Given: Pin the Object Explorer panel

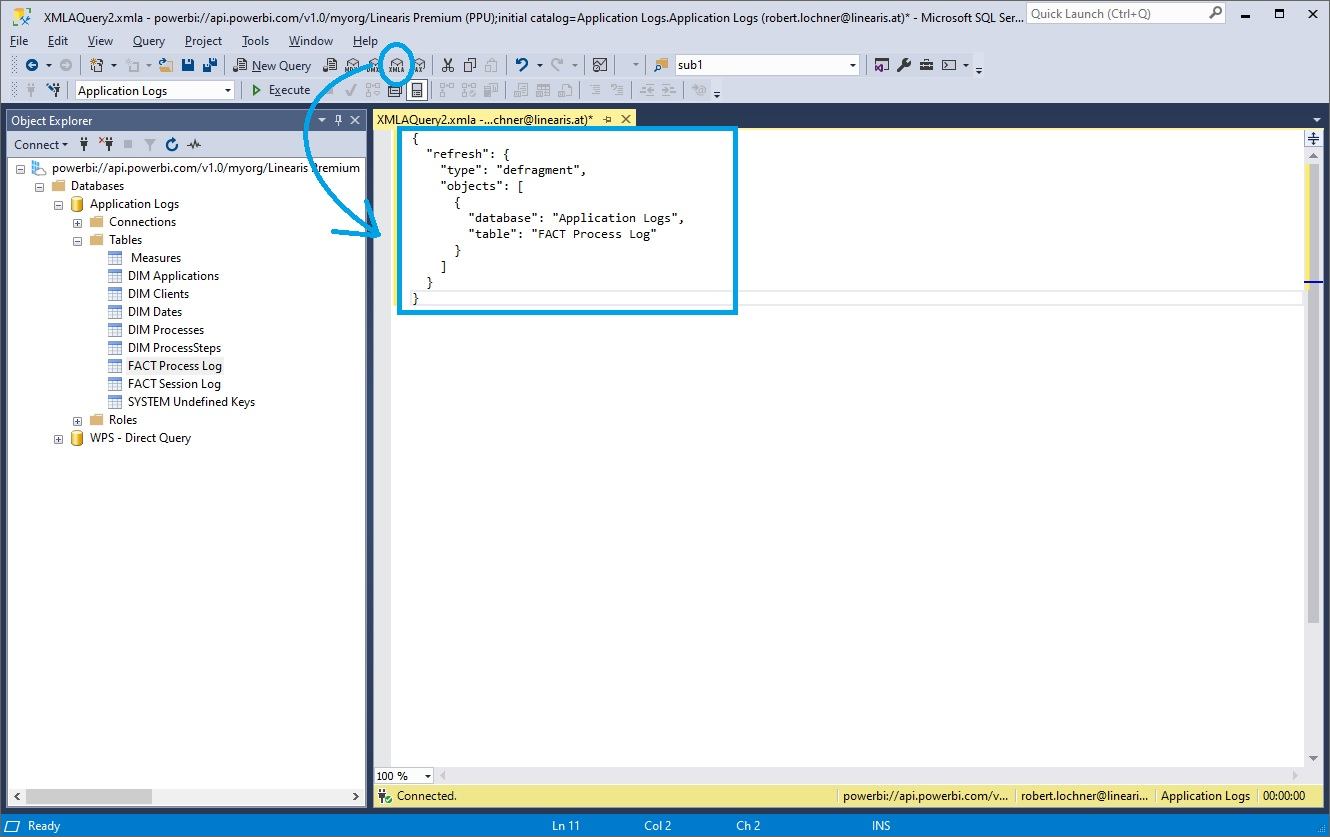Looking at the screenshot, I should 339,119.
